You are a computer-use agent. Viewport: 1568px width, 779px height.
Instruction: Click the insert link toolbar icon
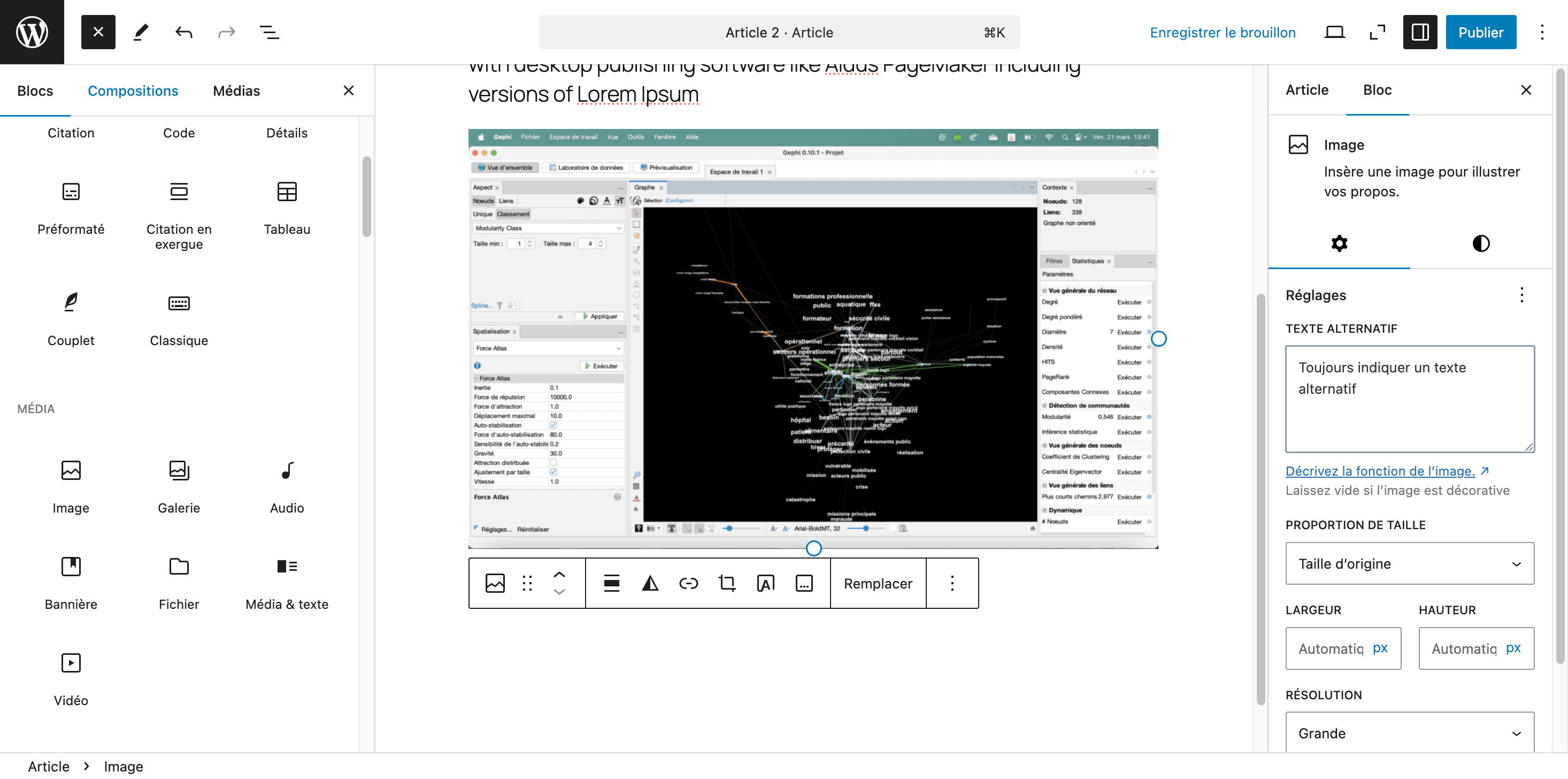coord(688,583)
